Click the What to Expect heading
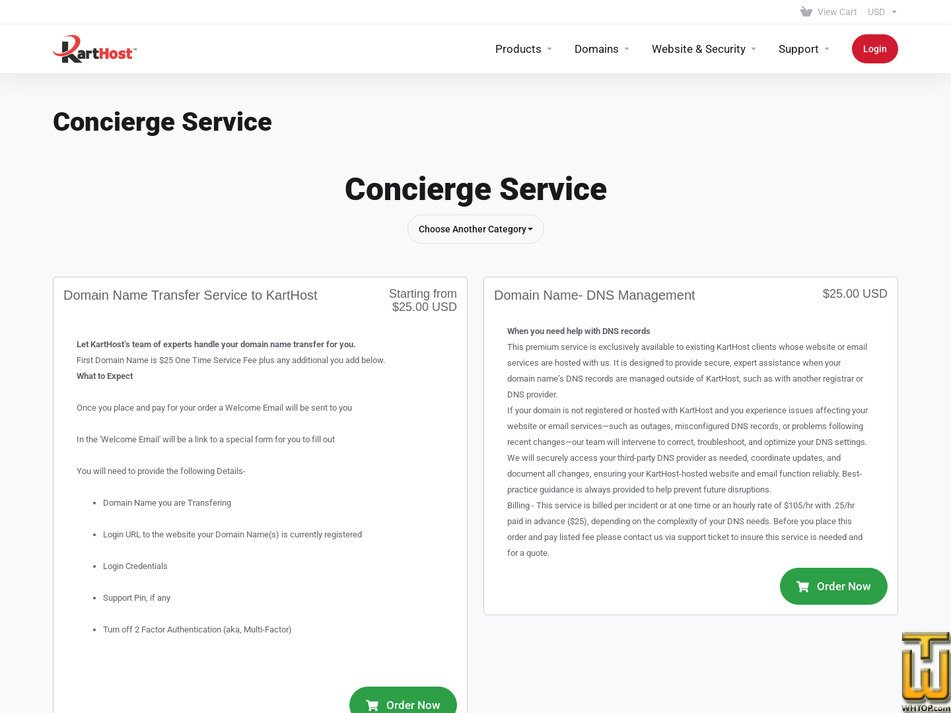The image size is (951, 713). (x=104, y=376)
